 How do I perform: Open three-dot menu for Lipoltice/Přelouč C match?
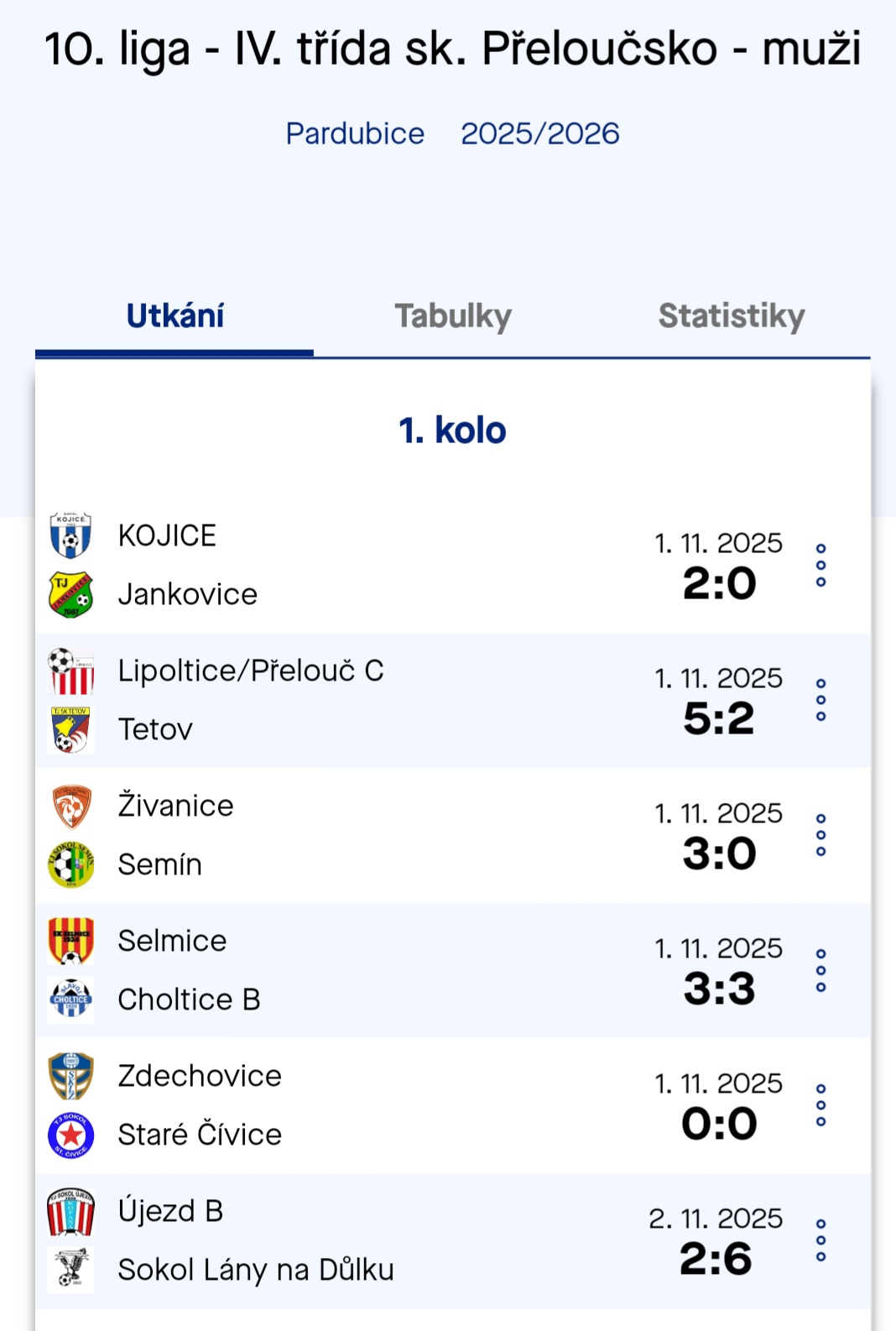point(820,700)
